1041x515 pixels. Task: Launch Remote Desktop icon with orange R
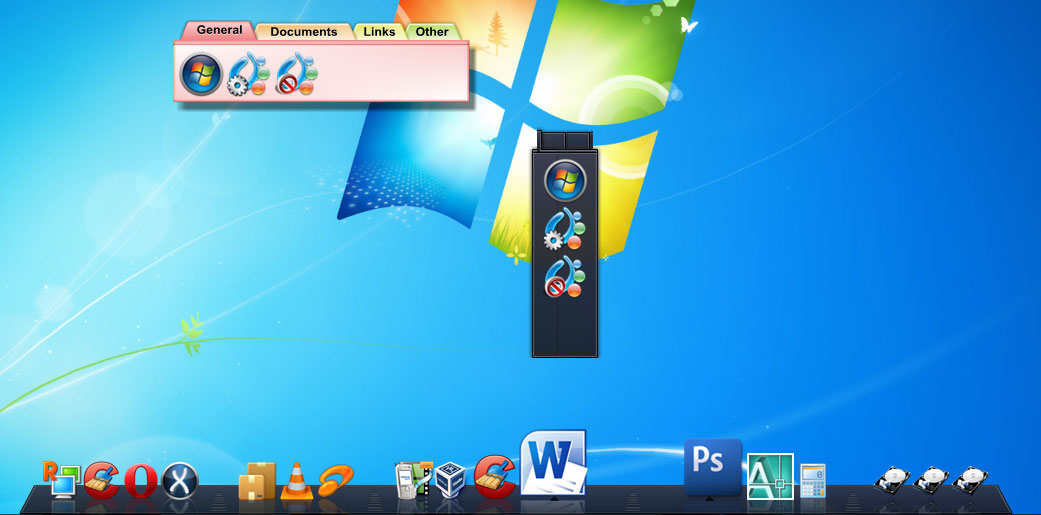click(60, 480)
